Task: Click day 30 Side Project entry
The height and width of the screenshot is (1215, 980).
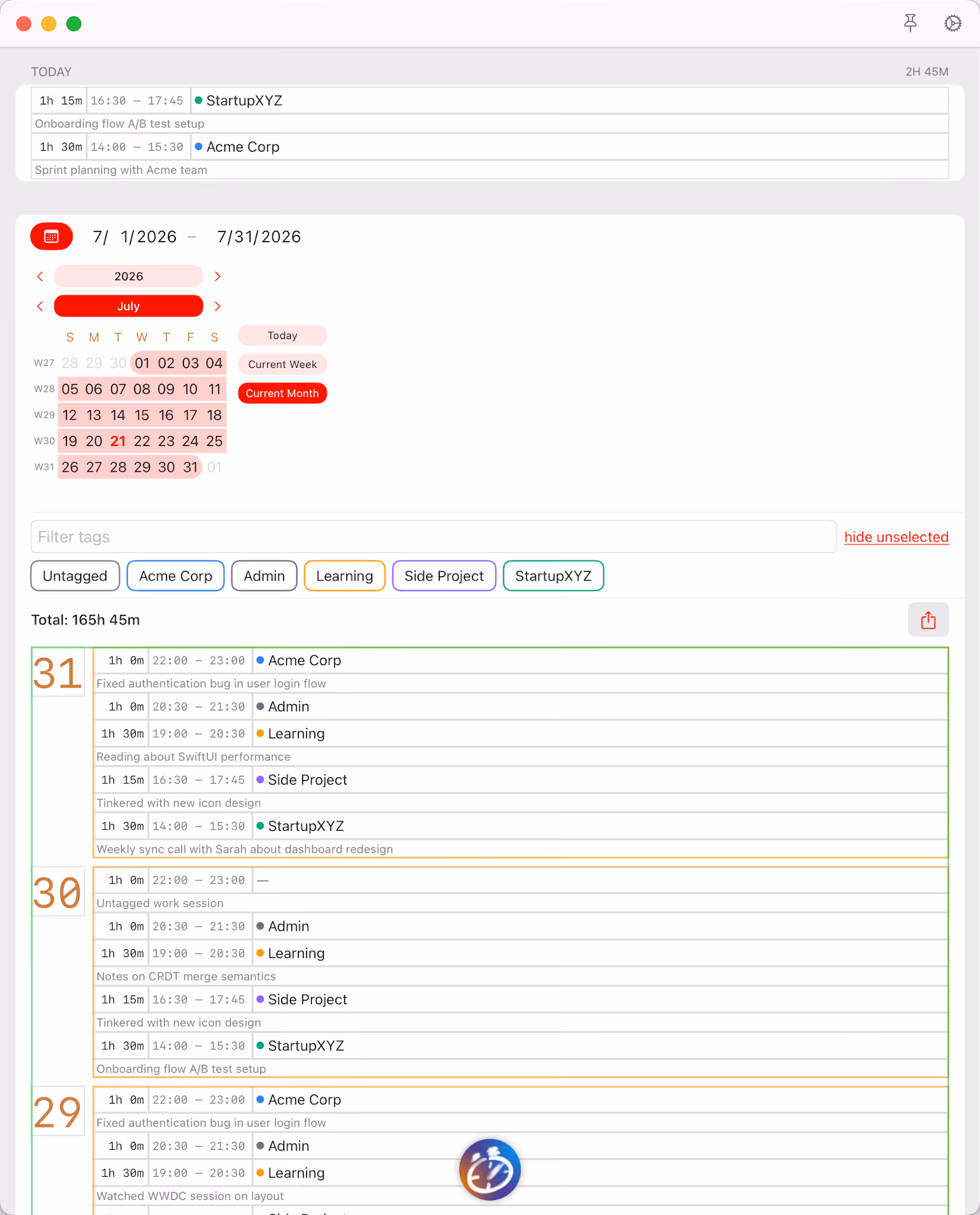Action: click(521, 1000)
